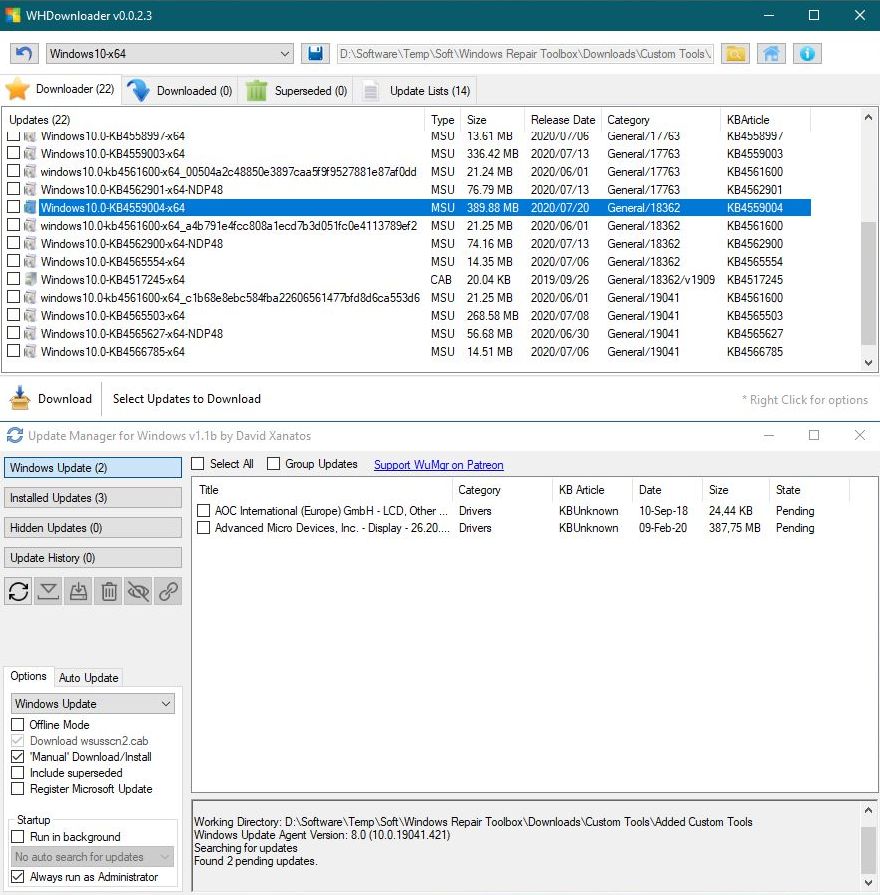Tick the Include superseded checkbox

click(x=18, y=773)
